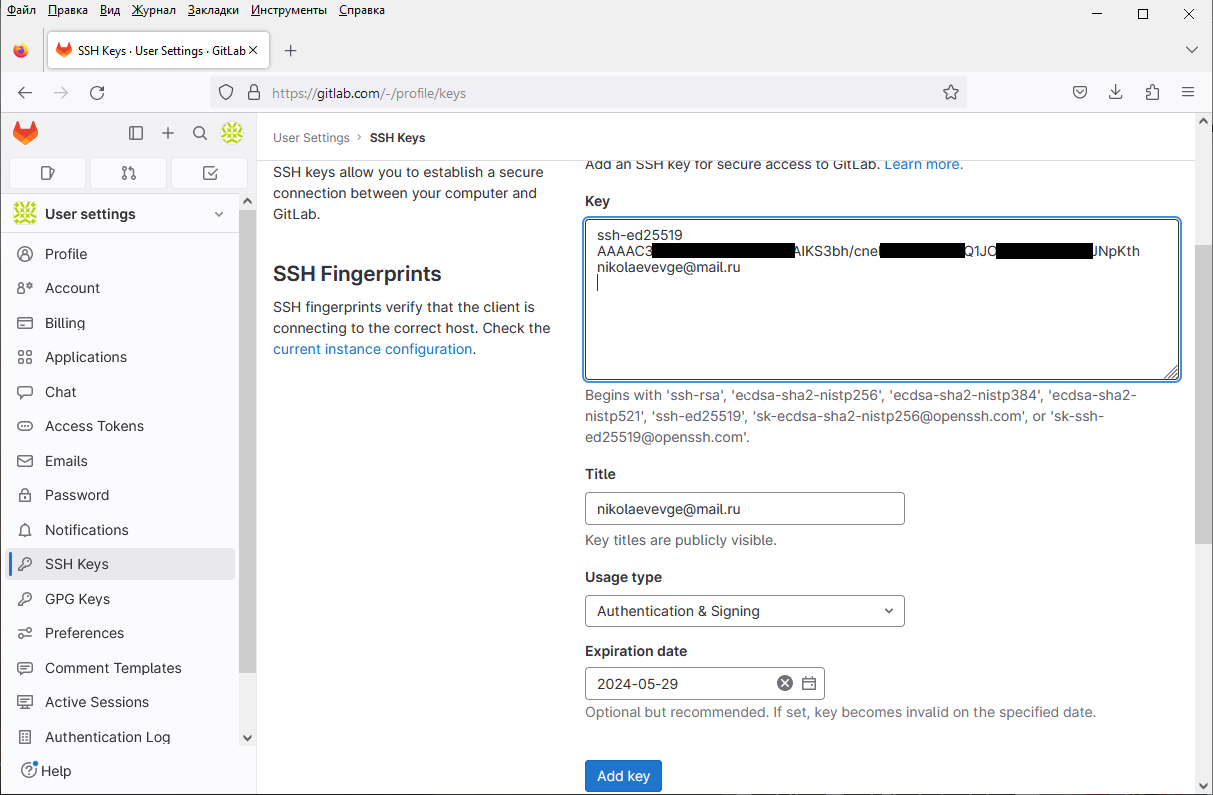Screen dimensions: 1213x795
Task: Click into the SSH Key text area
Action: click(x=882, y=300)
